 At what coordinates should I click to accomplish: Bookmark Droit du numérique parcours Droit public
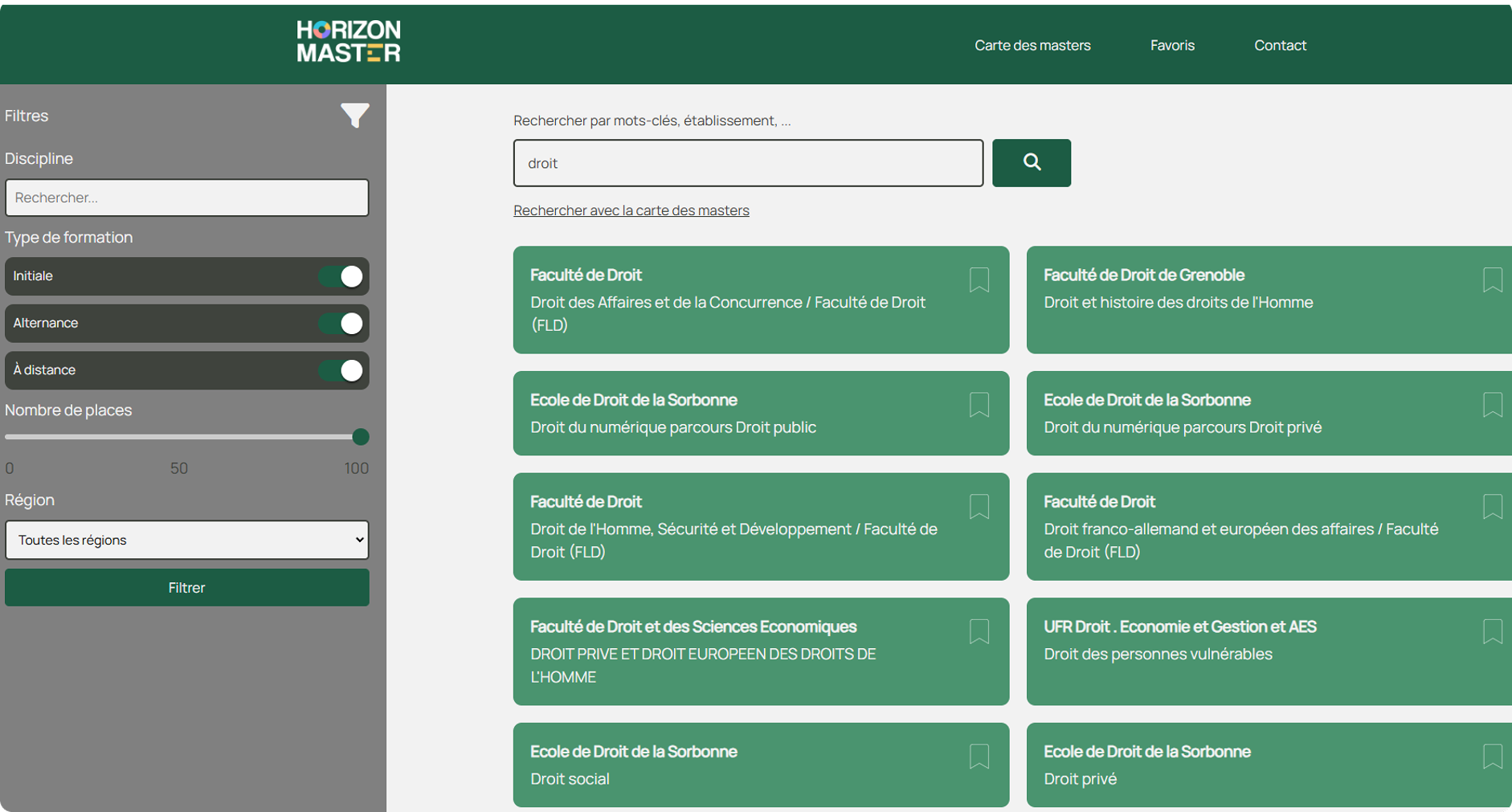[x=979, y=405]
